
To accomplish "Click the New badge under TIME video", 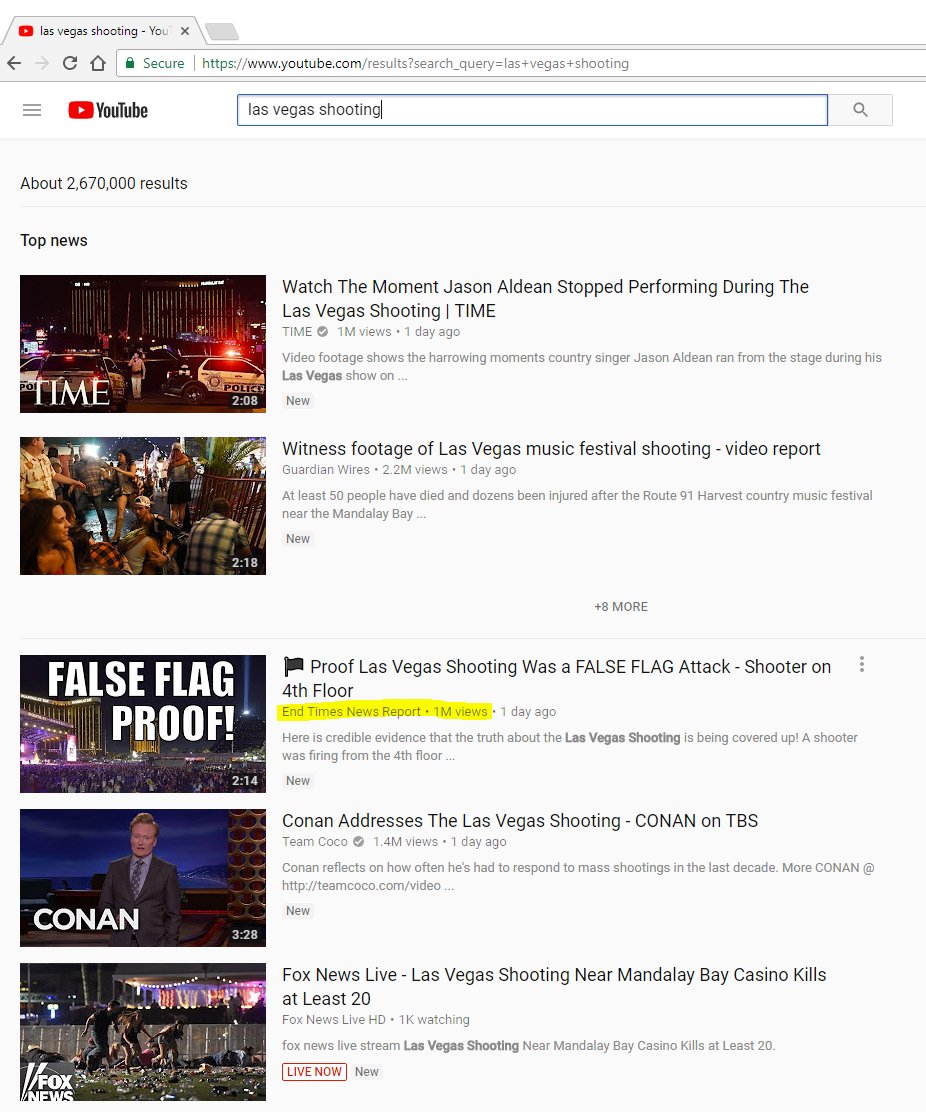I will click(298, 401).
